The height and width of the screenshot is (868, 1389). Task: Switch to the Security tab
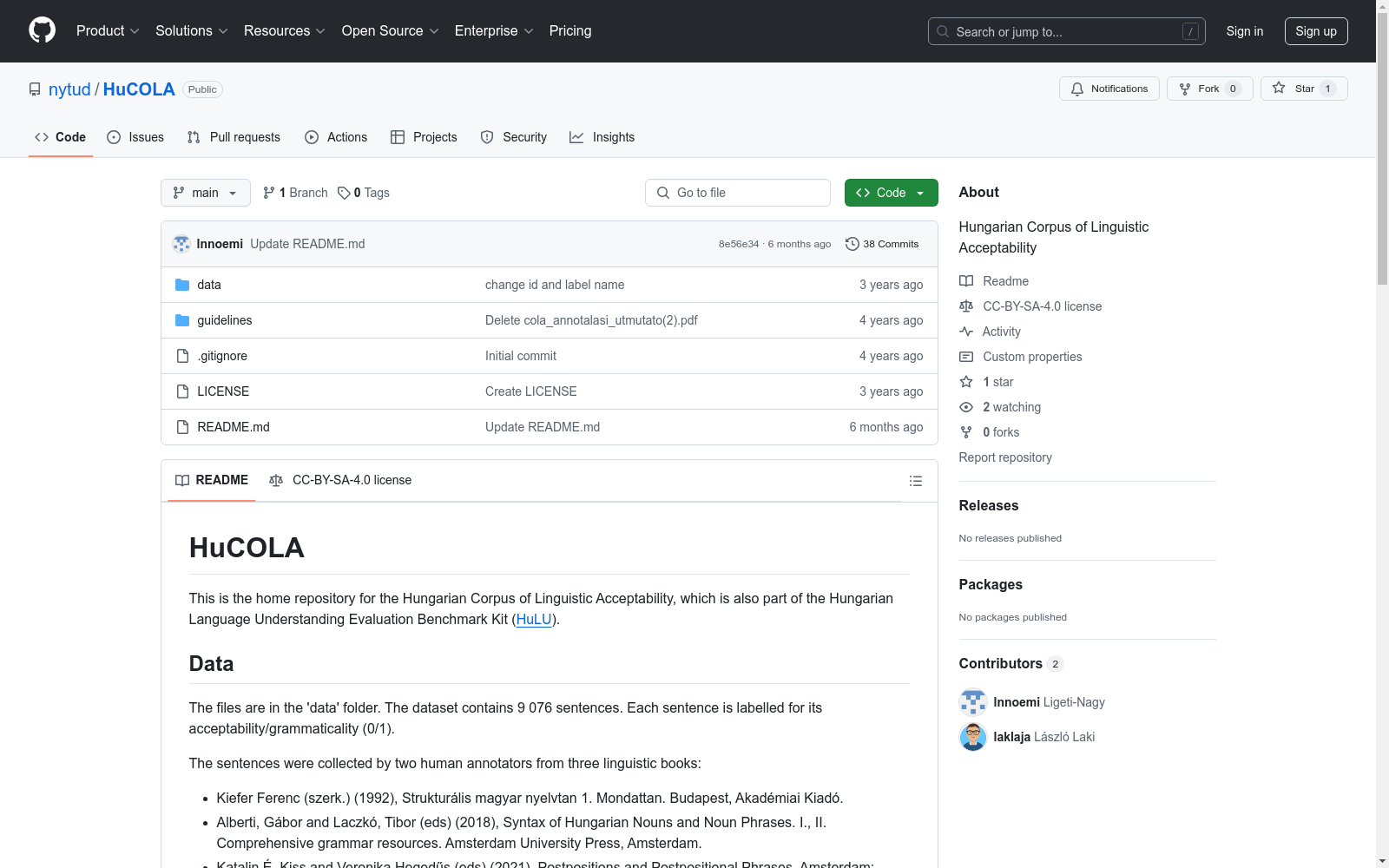pyautogui.click(x=514, y=137)
